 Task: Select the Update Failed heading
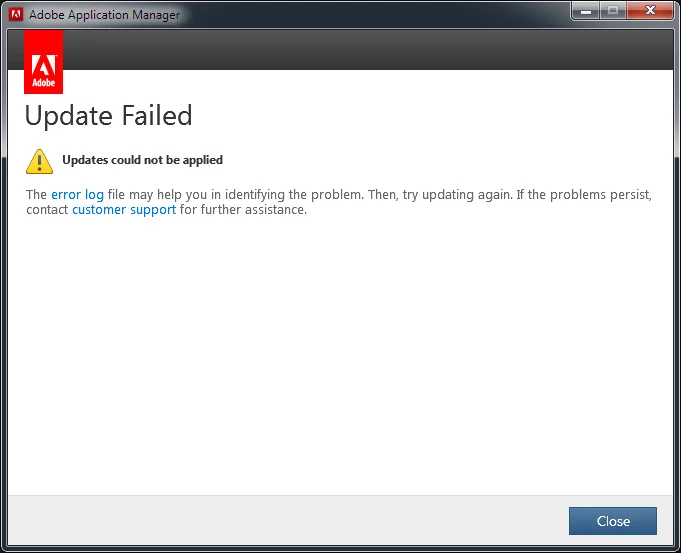click(108, 116)
